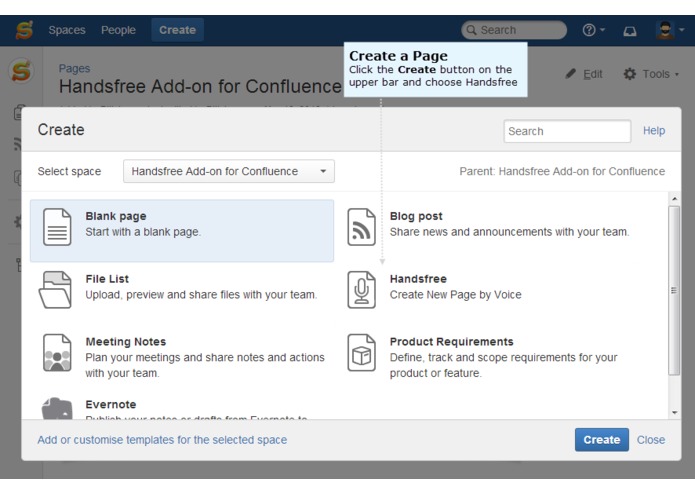Open the Tools gear menu
The height and width of the screenshot is (494, 695).
point(651,74)
